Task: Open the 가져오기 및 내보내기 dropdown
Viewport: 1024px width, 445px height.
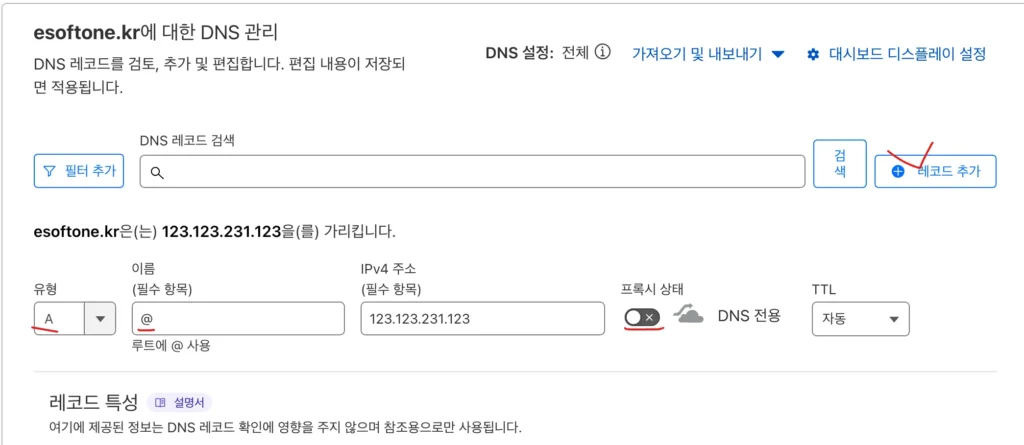Action: pyautogui.click(x=708, y=53)
